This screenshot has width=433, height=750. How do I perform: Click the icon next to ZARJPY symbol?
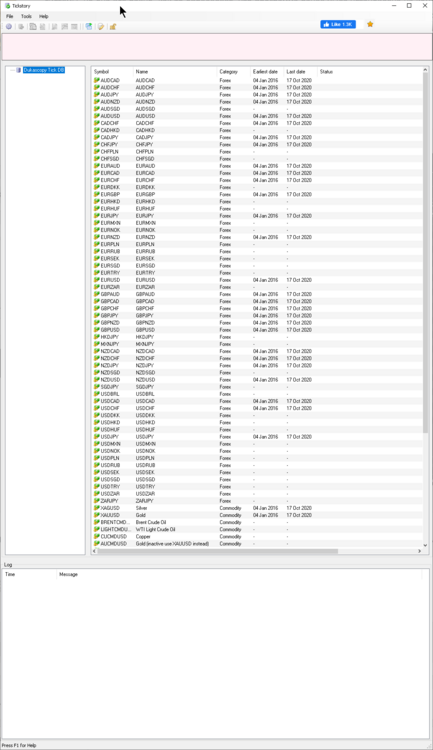[x=97, y=501]
